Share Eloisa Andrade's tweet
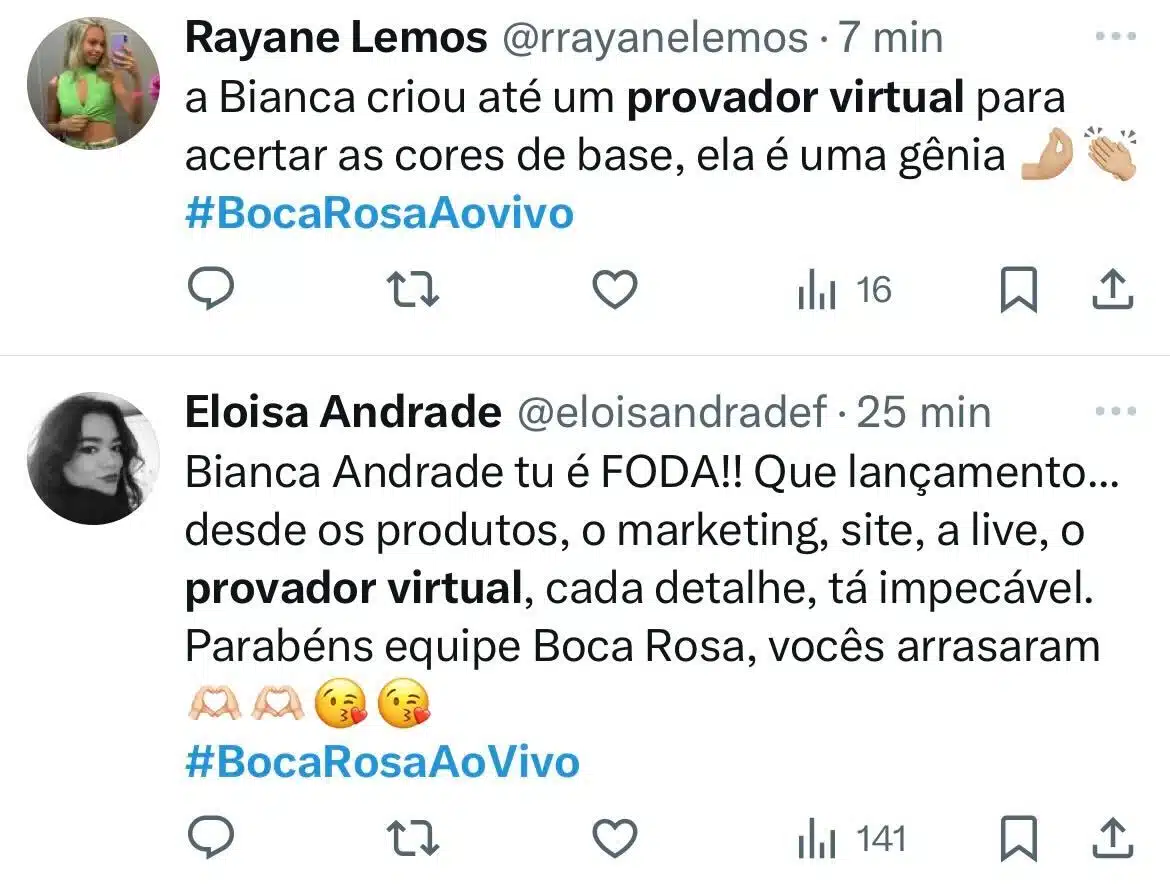 click(1113, 838)
